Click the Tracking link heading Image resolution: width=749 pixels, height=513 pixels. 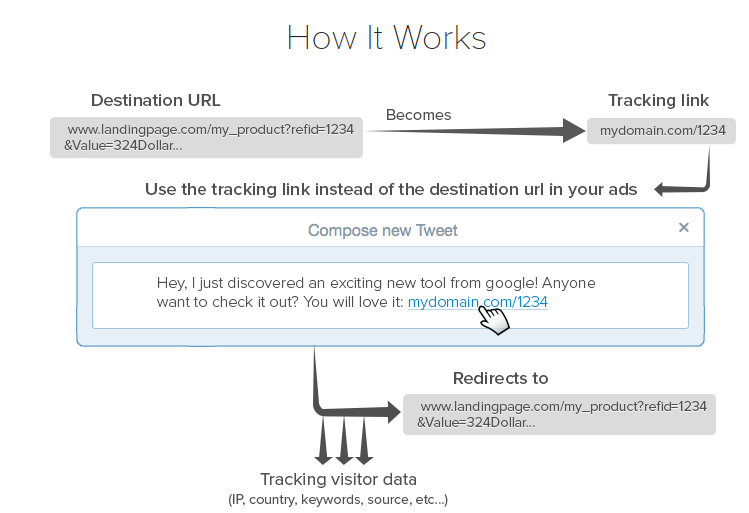tap(658, 100)
